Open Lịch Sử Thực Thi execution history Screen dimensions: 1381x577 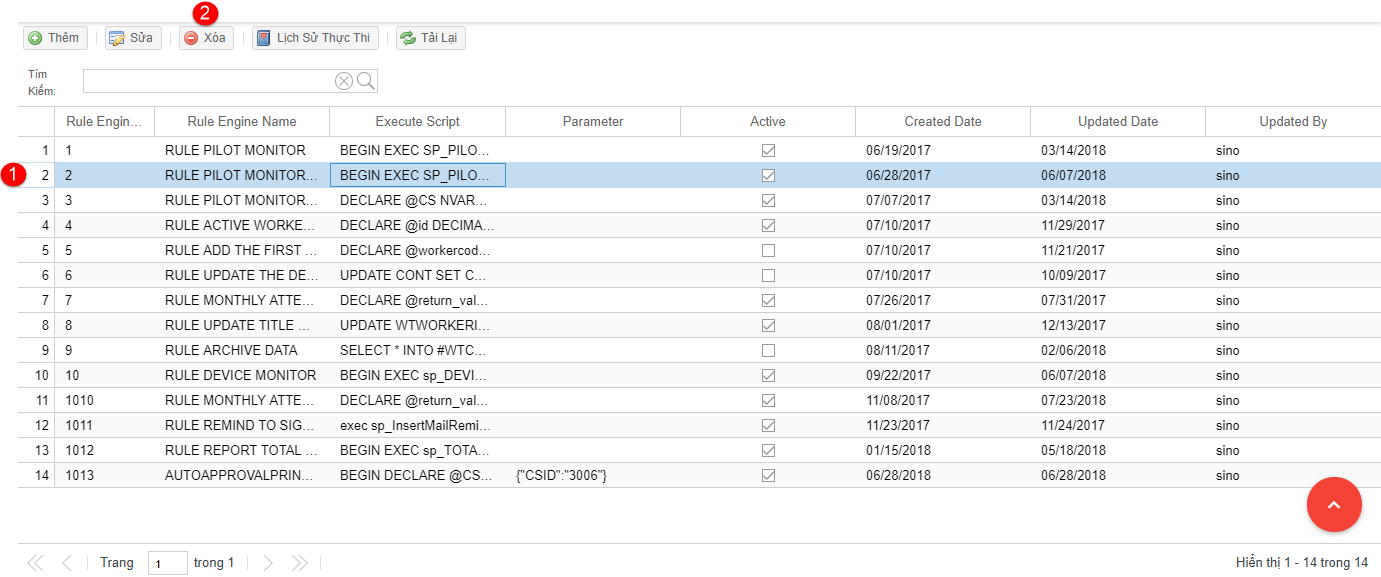coord(314,38)
